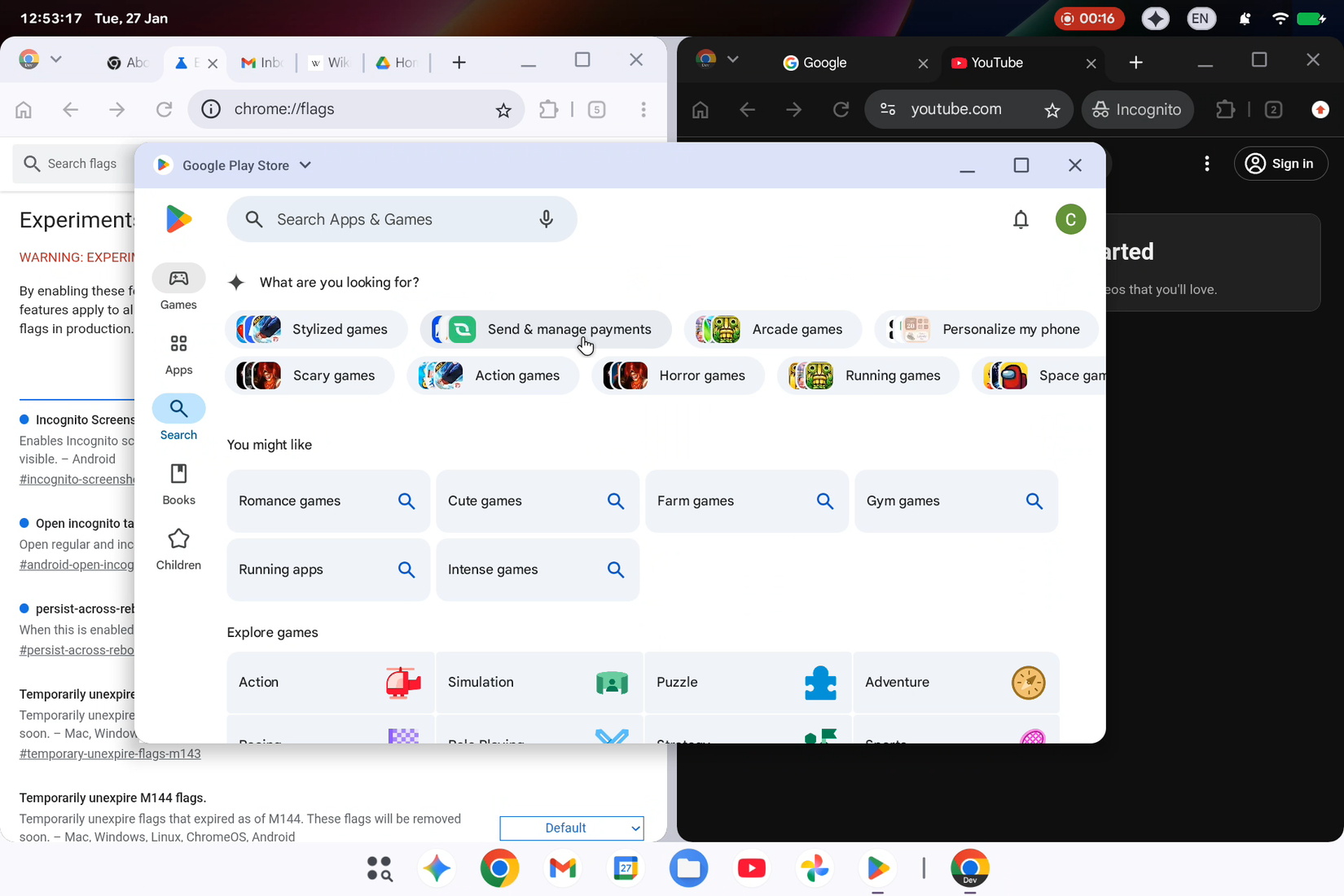Open the temporary-unexpire-flags-m143 link
Image resolution: width=1344 pixels, height=896 pixels.
[110, 753]
